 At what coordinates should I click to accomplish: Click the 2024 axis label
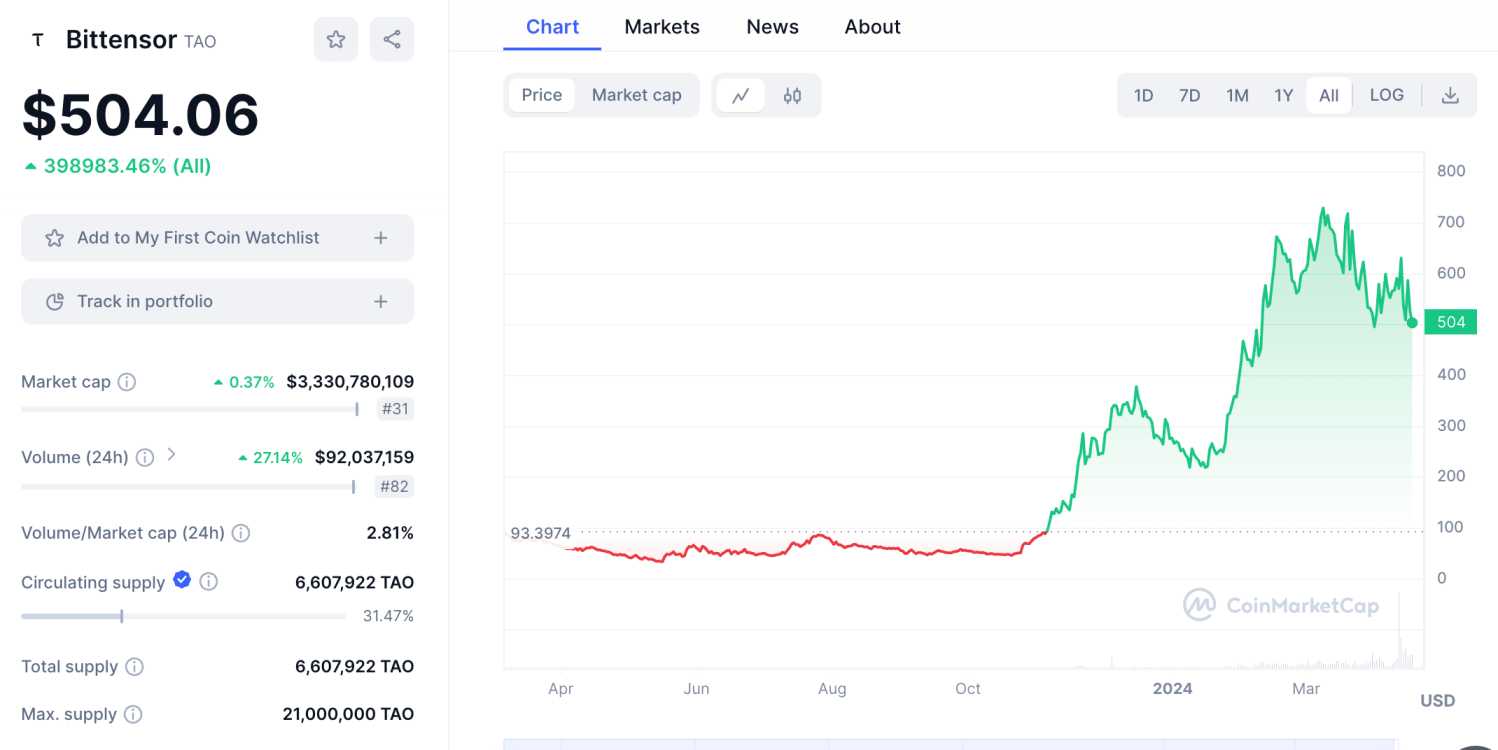click(x=1172, y=689)
